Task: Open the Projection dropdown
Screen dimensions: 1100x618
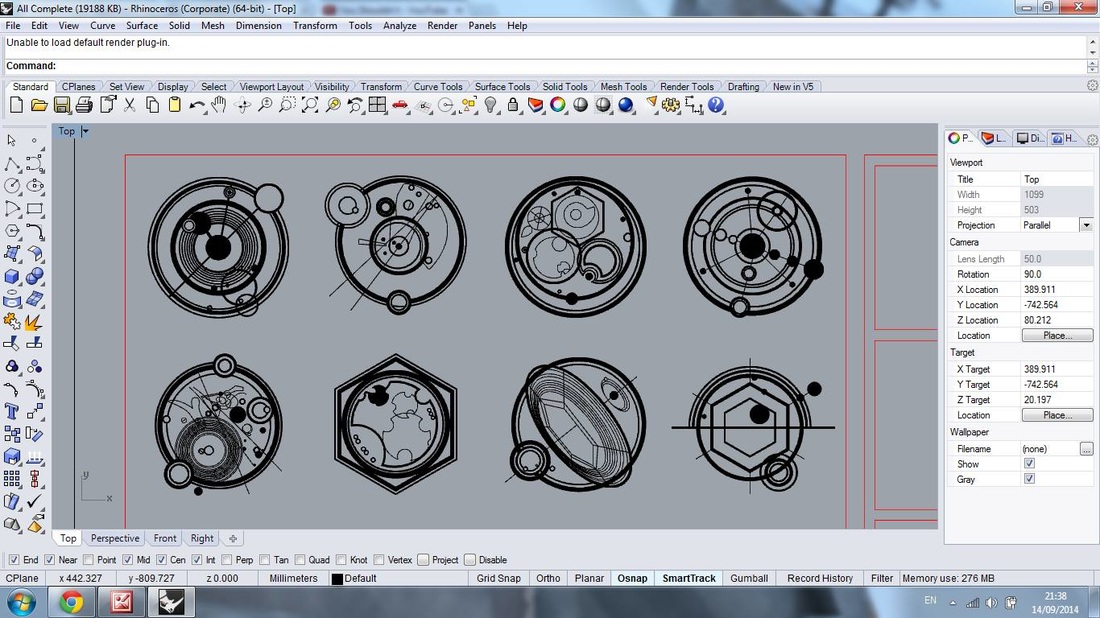Action: point(1086,225)
